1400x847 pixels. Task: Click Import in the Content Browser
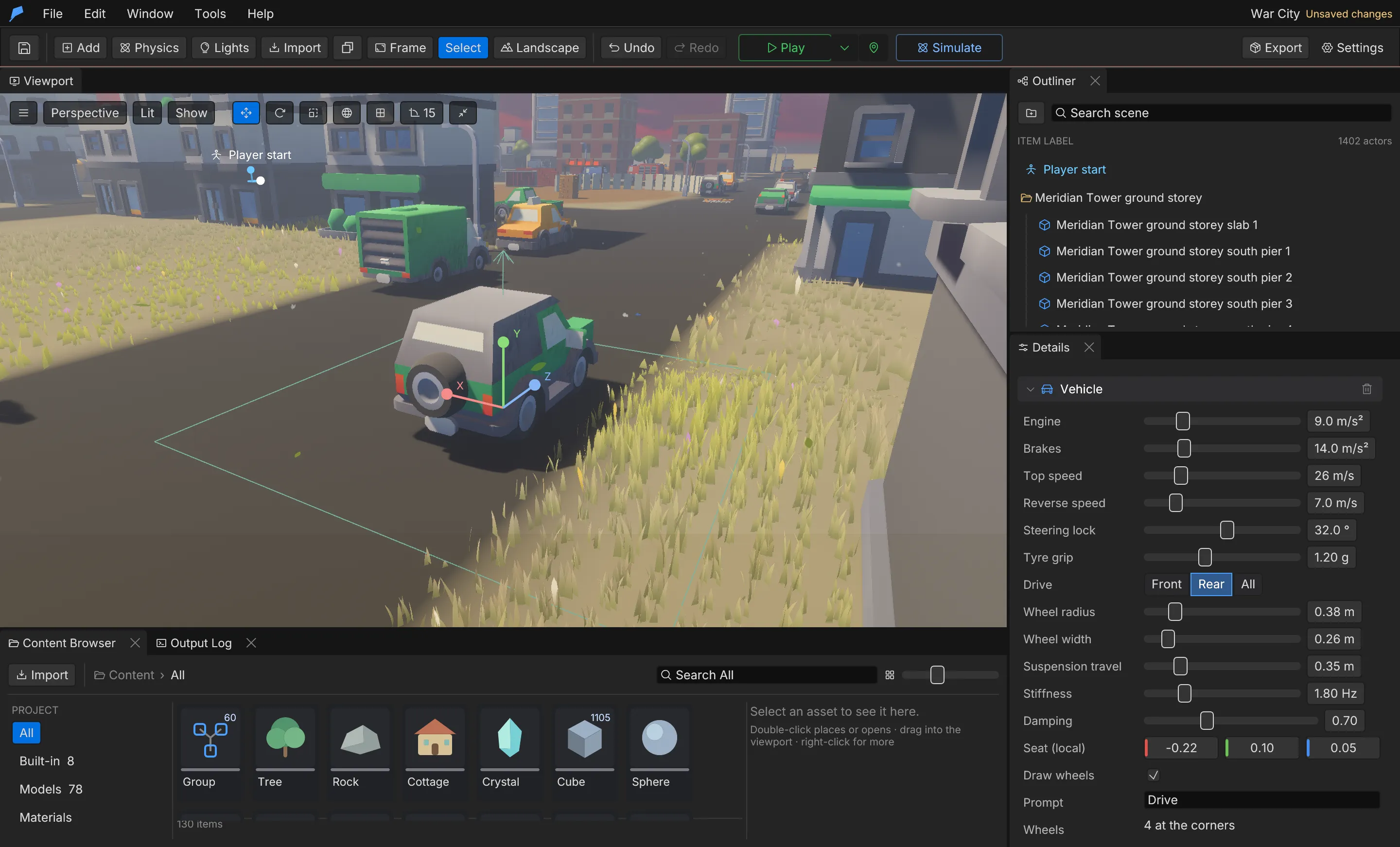point(42,675)
